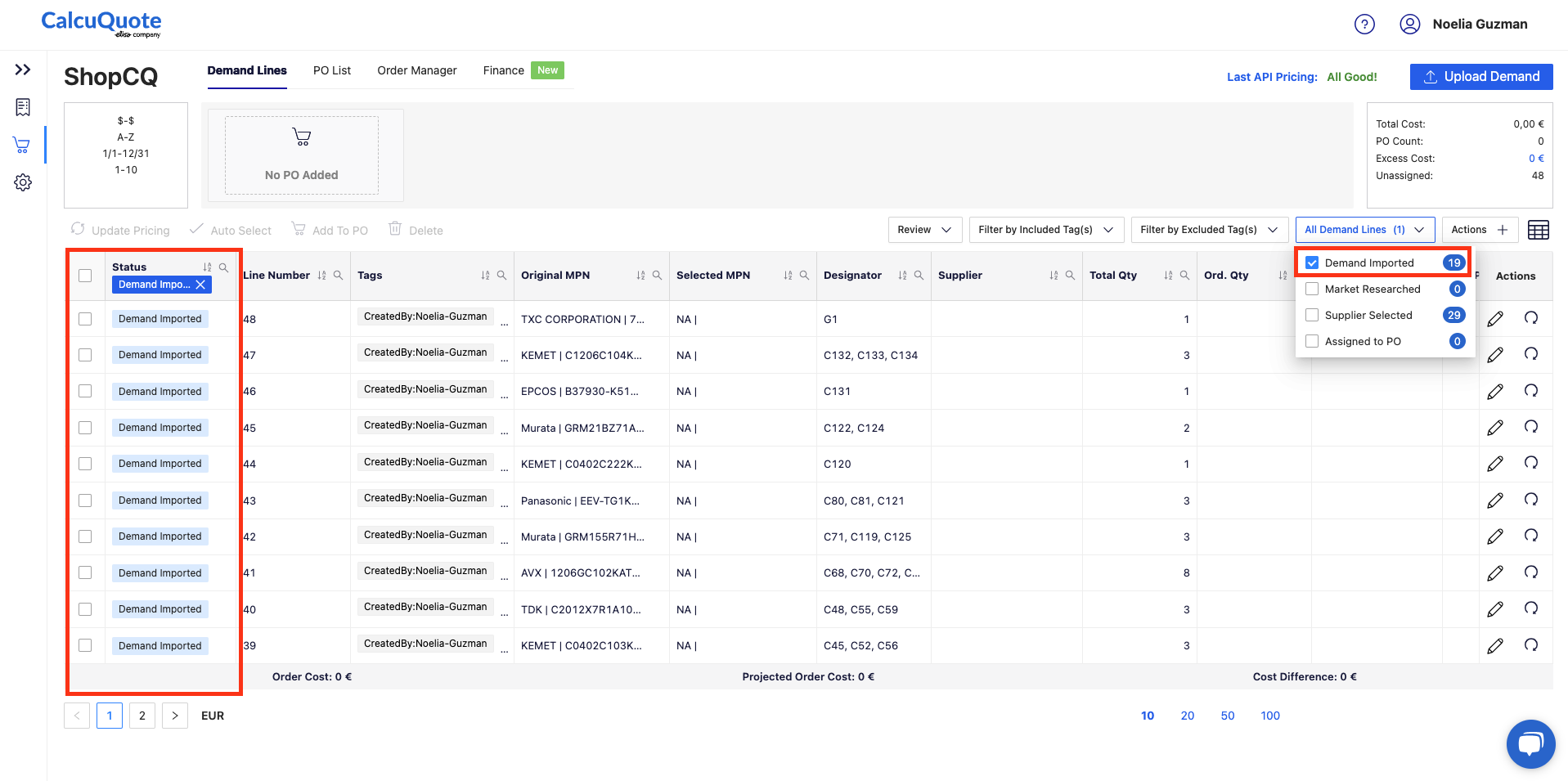Open Filter by Included Tag(s) dropdown
The width and height of the screenshot is (1568, 781).
1046,230
